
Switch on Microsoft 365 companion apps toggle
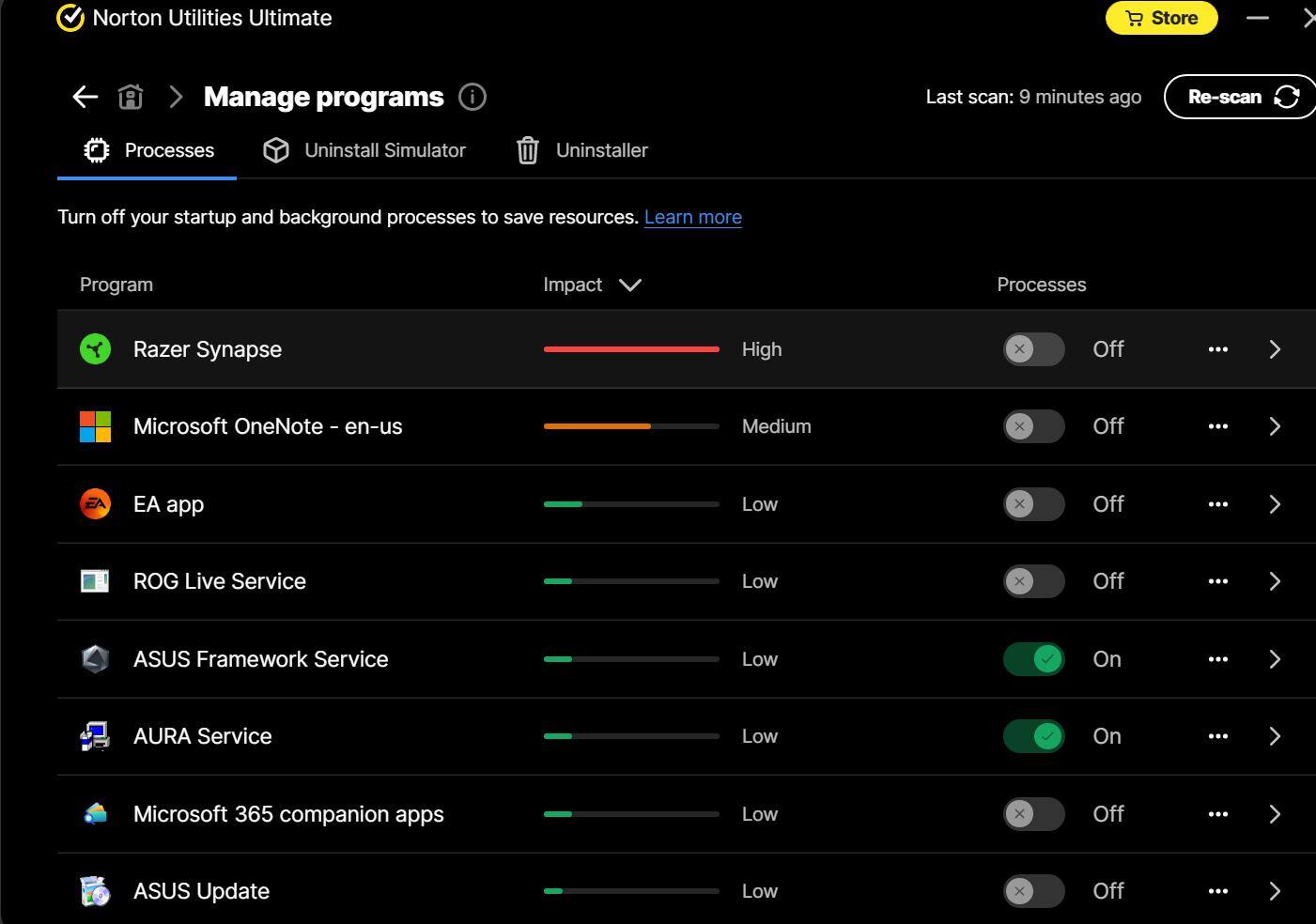(1033, 814)
